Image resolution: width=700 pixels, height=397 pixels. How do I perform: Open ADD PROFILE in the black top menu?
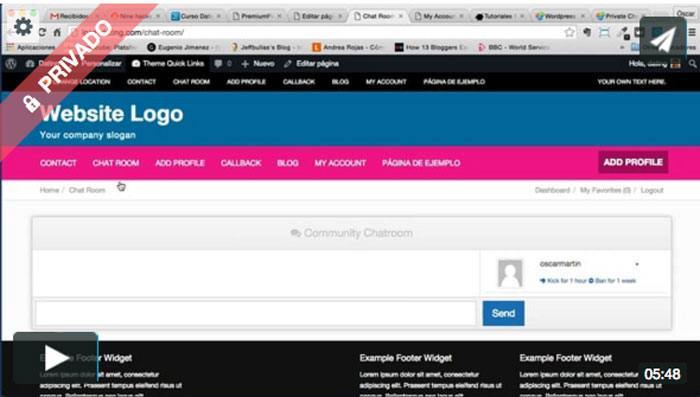point(246,82)
